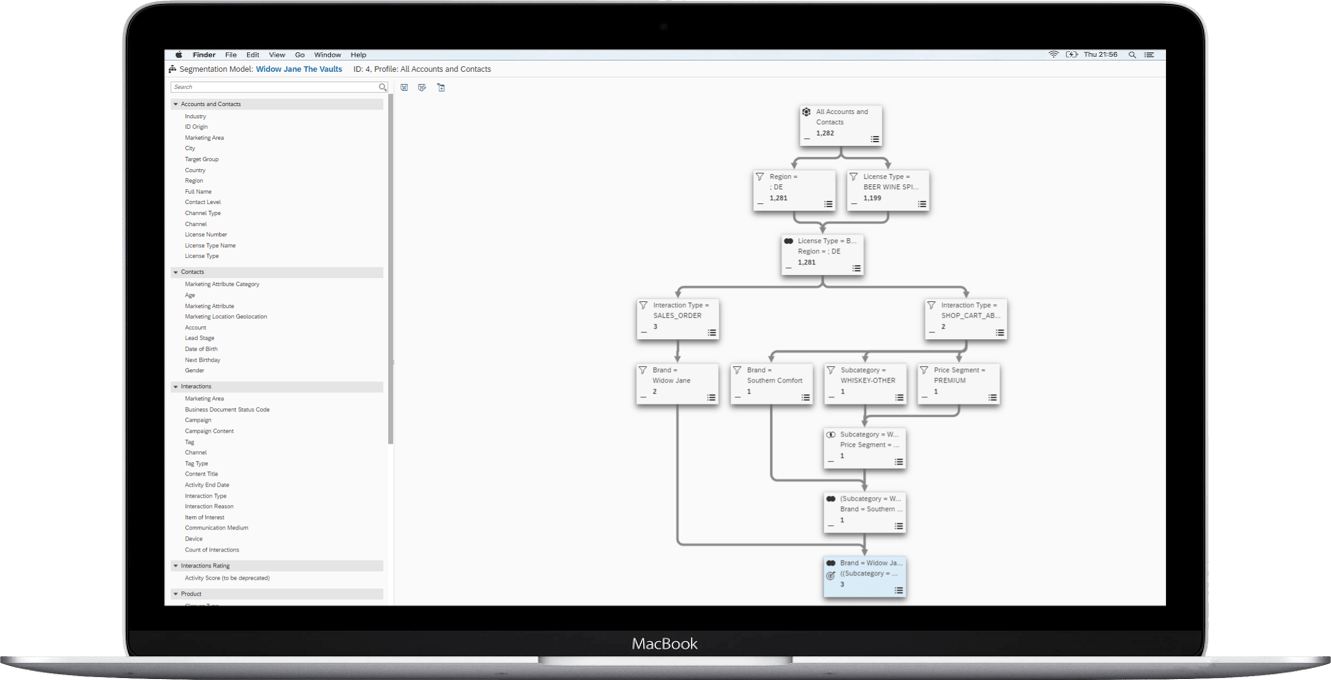The image size is (1331, 680).
Task: Minimize the Brand = Widow Jane node
Action: click(643, 397)
